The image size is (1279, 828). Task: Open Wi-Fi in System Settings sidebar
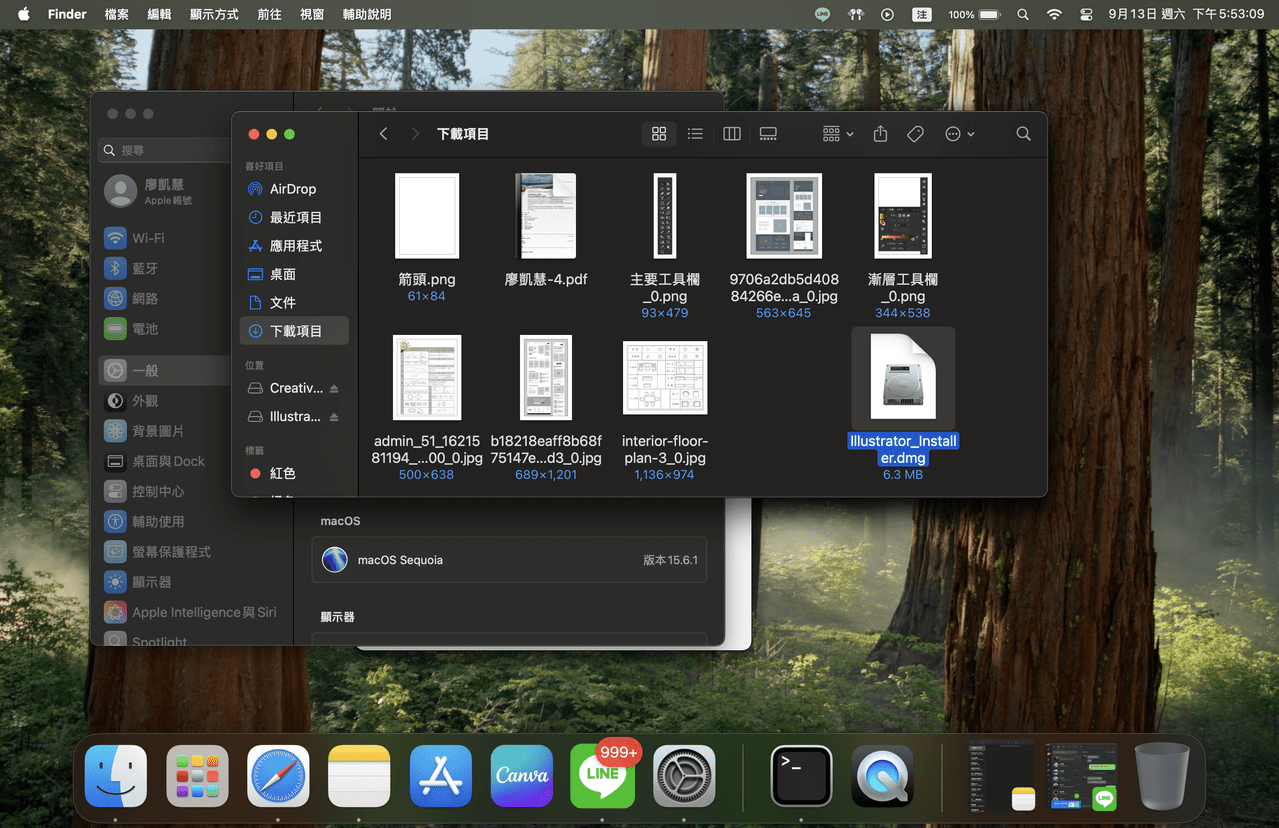pyautogui.click(x=166, y=238)
